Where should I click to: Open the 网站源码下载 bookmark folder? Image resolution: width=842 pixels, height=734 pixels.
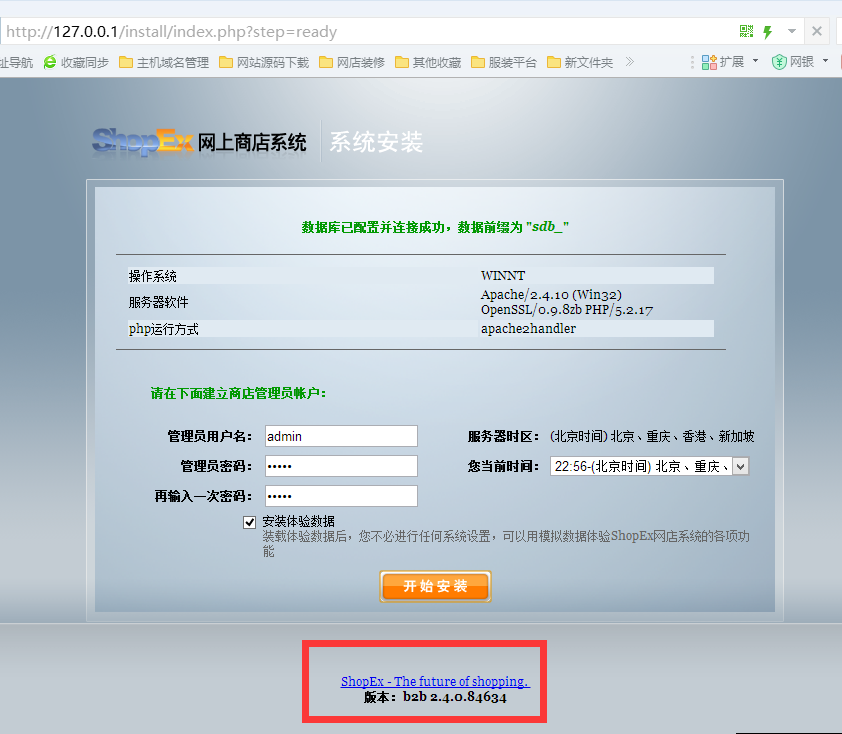tap(264, 62)
